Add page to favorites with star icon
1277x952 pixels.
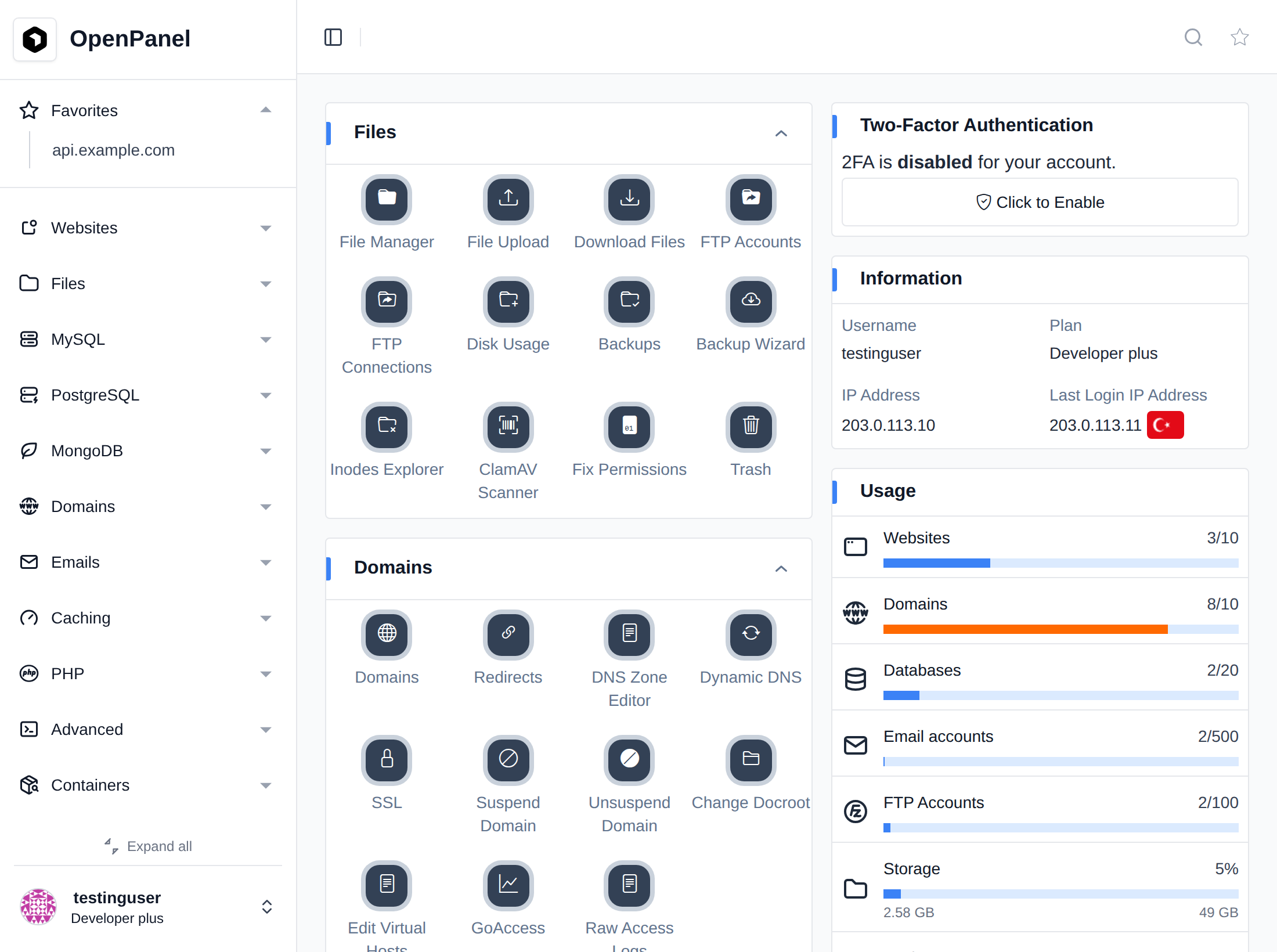[1240, 37]
